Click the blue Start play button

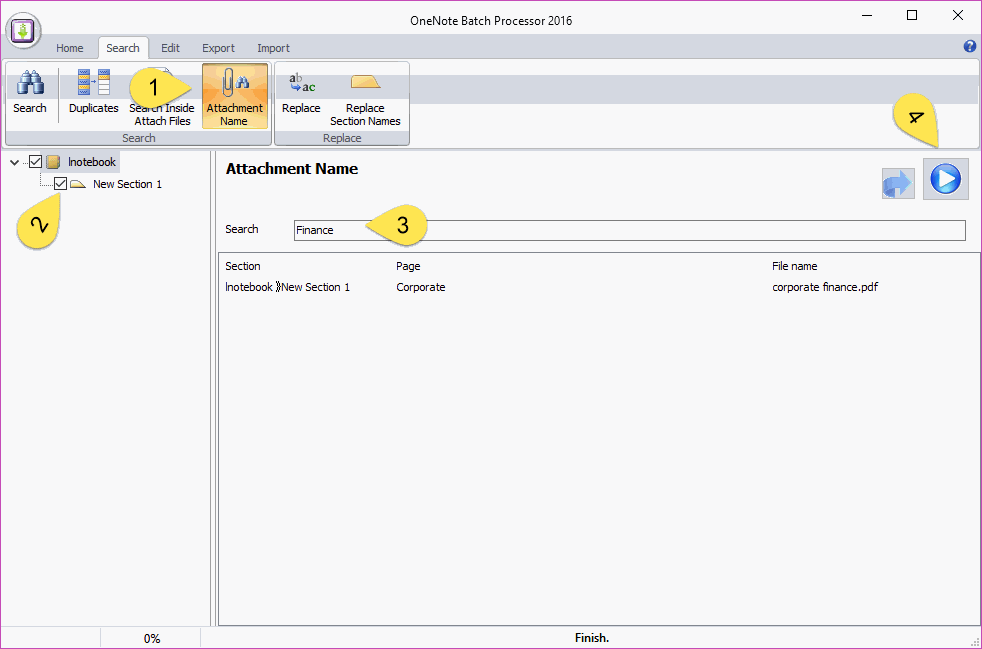[x=946, y=179]
